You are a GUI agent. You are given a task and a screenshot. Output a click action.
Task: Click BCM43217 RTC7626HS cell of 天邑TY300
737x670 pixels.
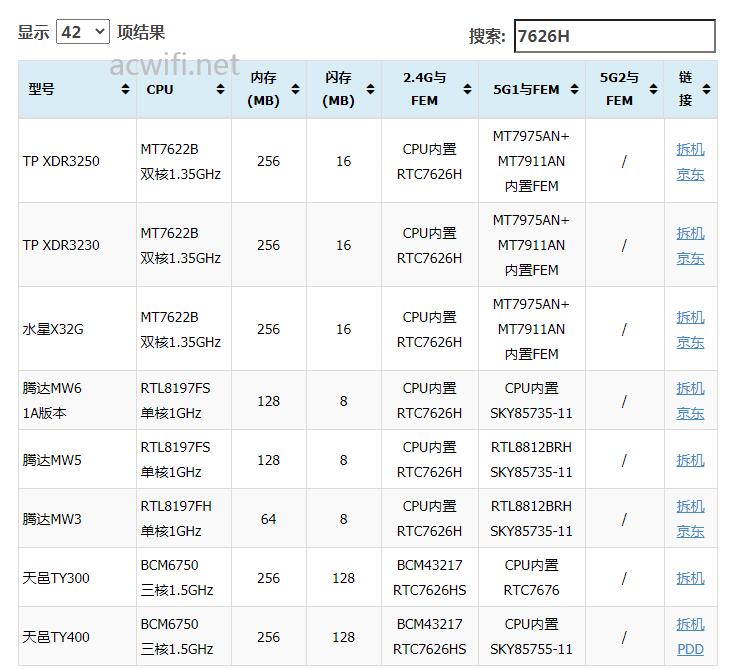[x=430, y=577]
